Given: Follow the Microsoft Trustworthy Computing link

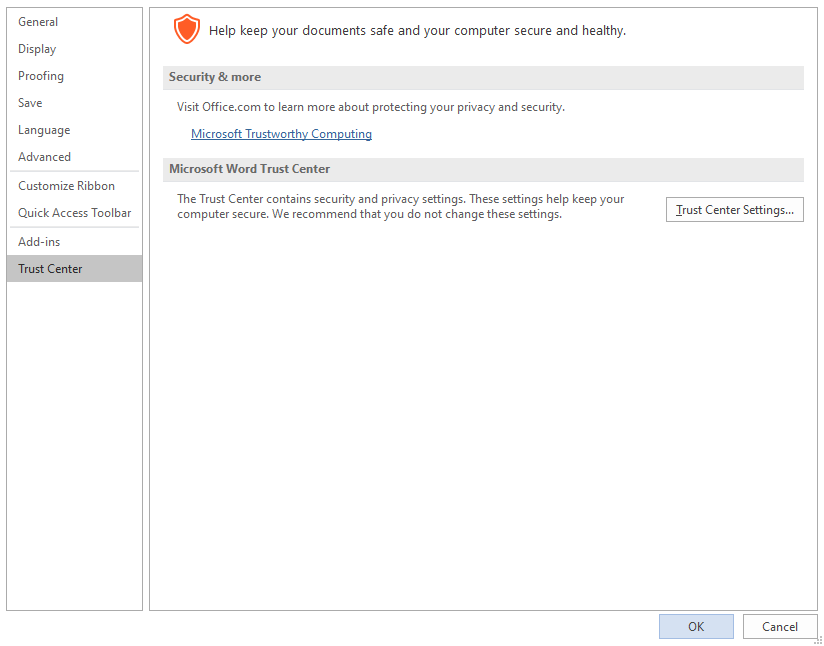Looking at the screenshot, I should [x=281, y=134].
